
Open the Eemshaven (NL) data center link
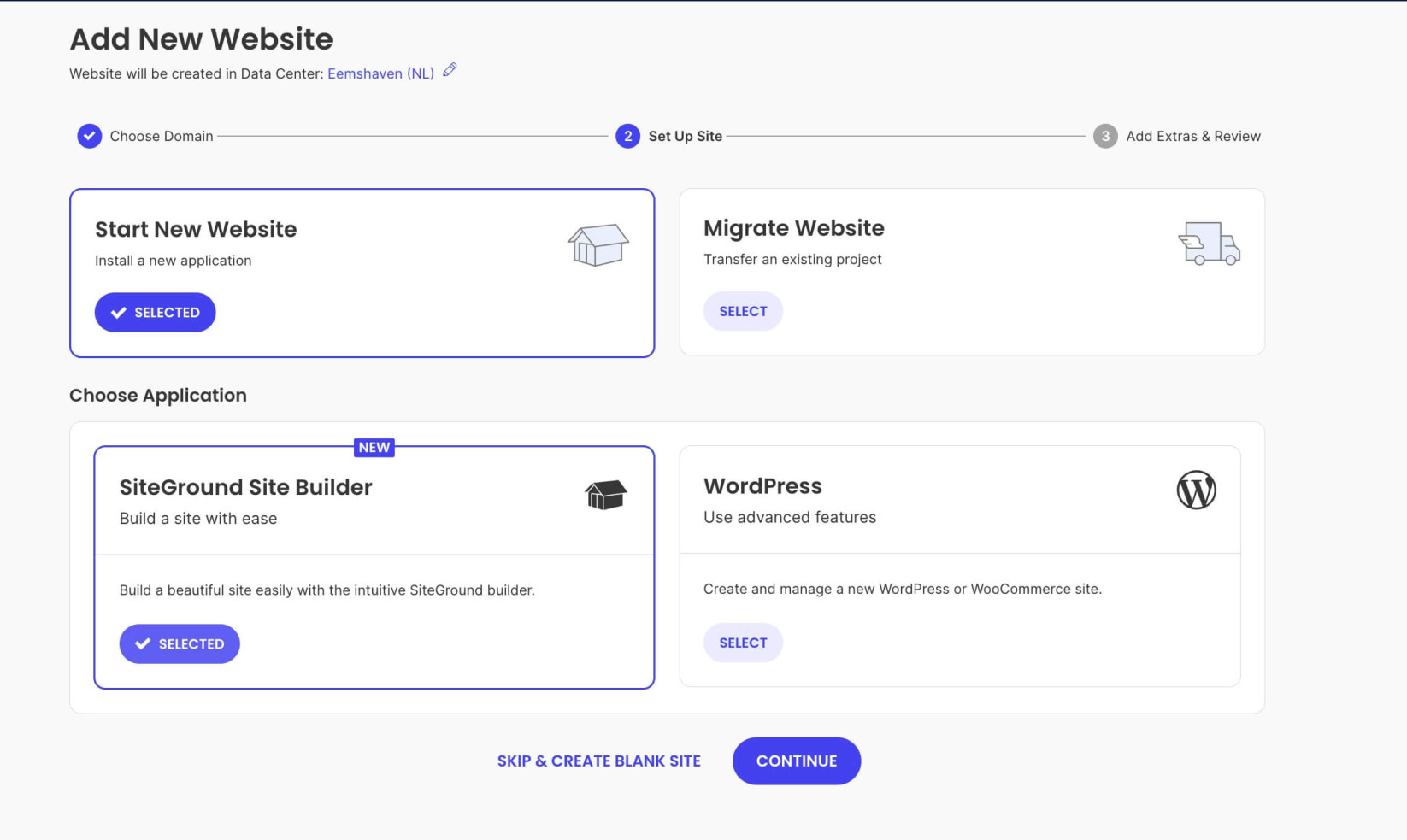pos(380,73)
